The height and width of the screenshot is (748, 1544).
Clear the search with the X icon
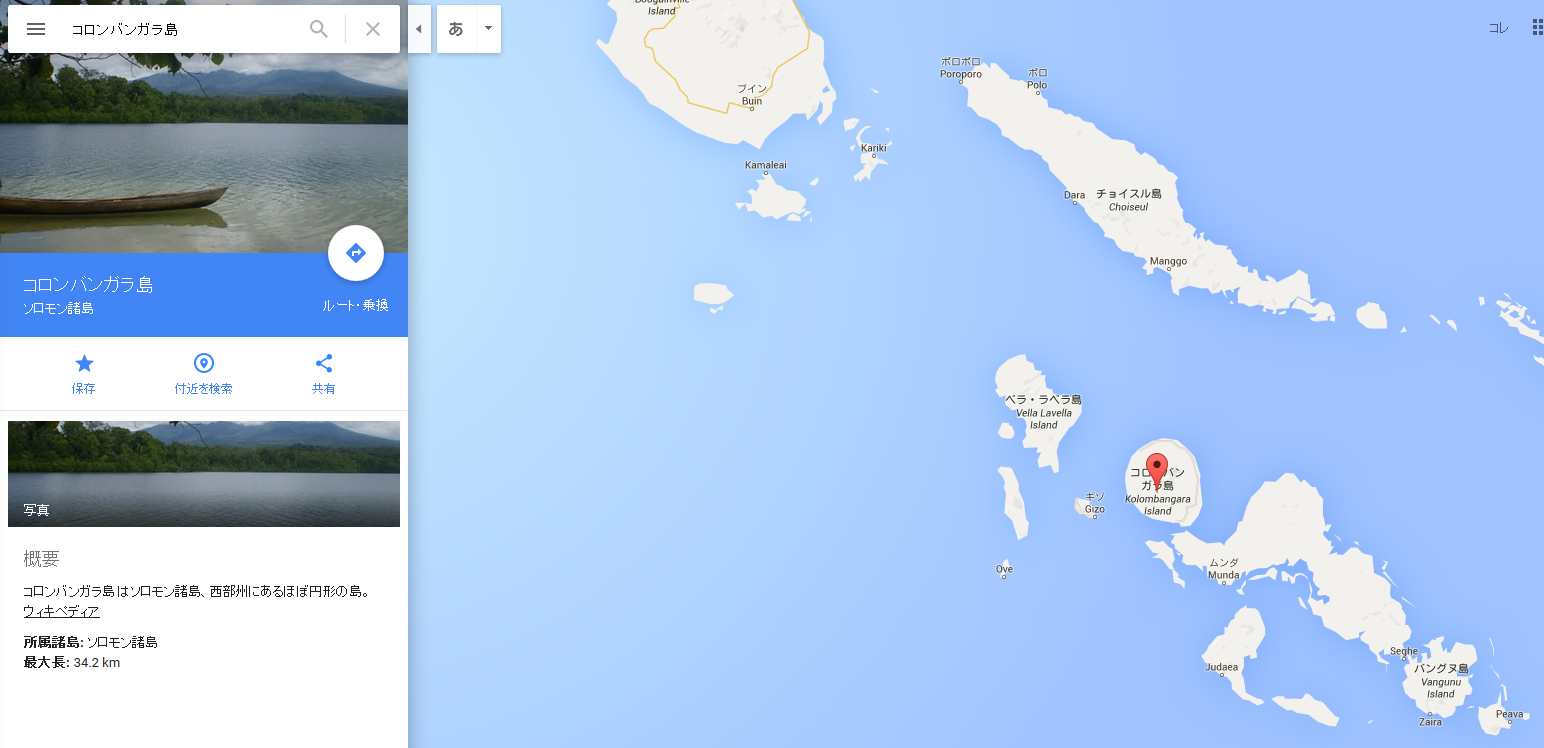tap(373, 29)
